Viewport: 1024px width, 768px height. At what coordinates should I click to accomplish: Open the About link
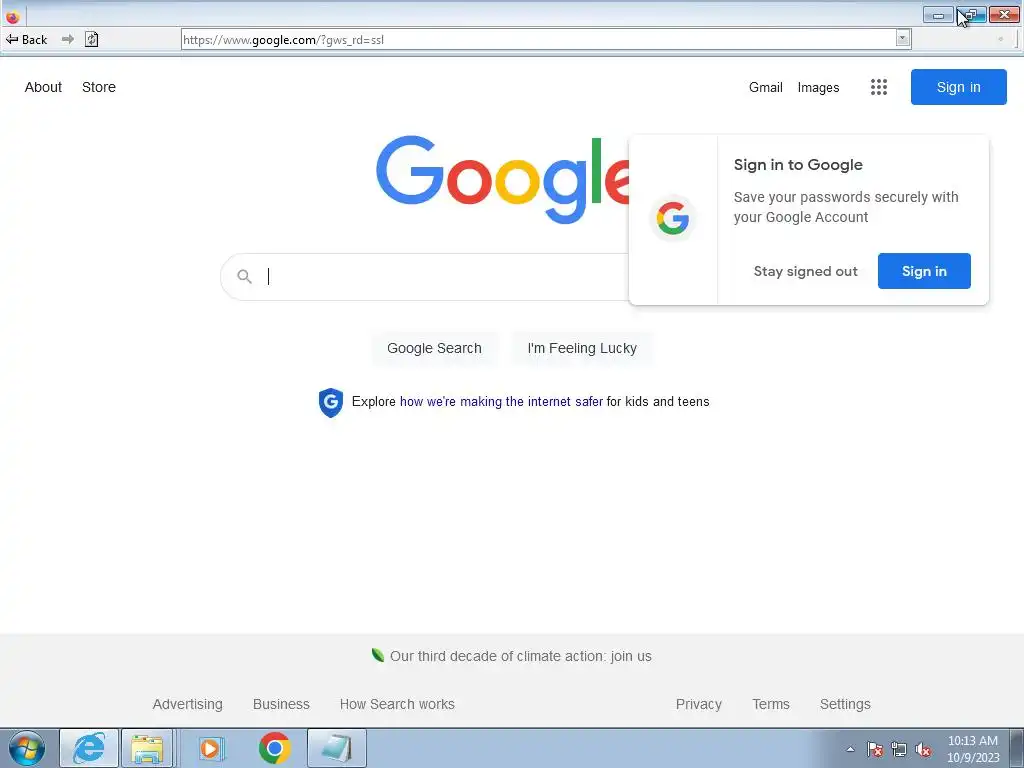(43, 87)
